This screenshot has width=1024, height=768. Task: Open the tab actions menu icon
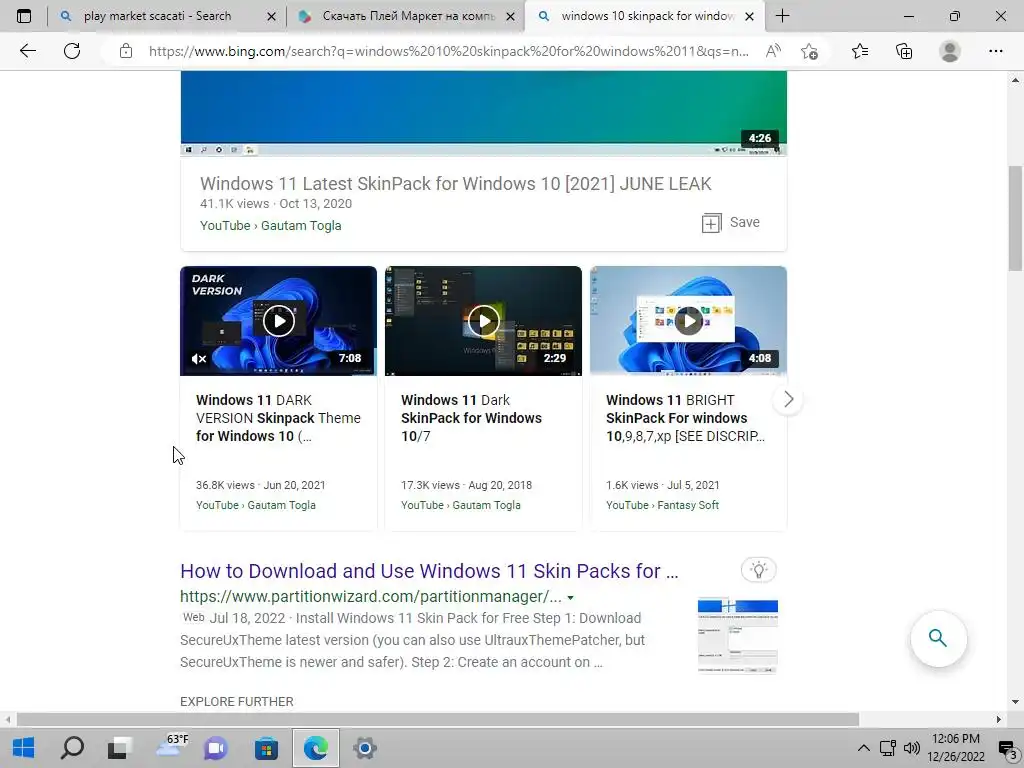[x=24, y=16]
